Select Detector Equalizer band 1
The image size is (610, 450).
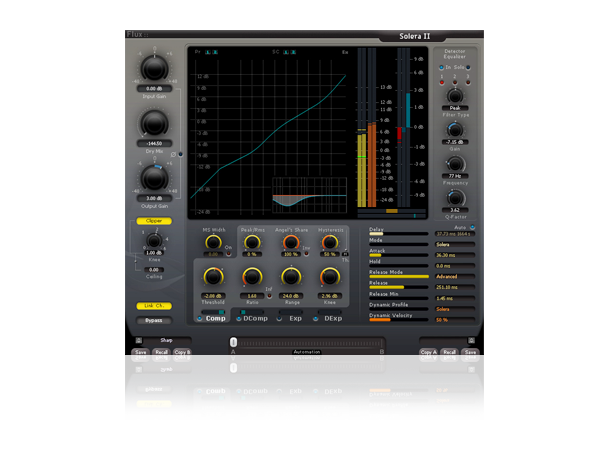tap(442, 82)
